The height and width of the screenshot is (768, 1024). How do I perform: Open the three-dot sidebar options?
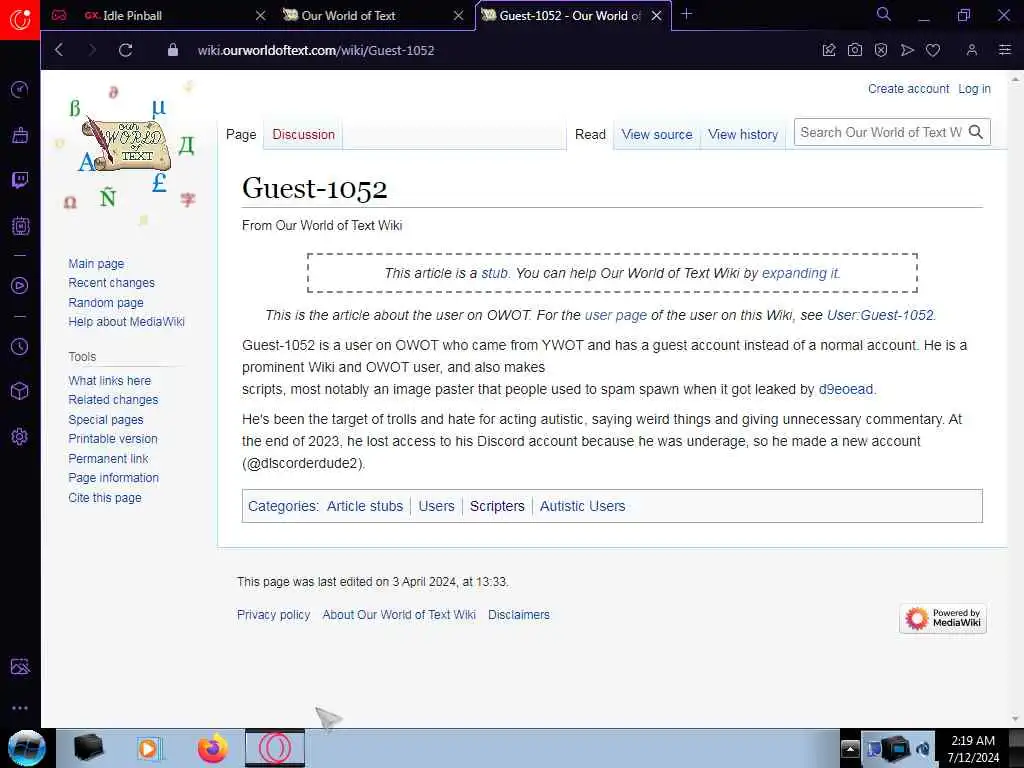point(20,708)
